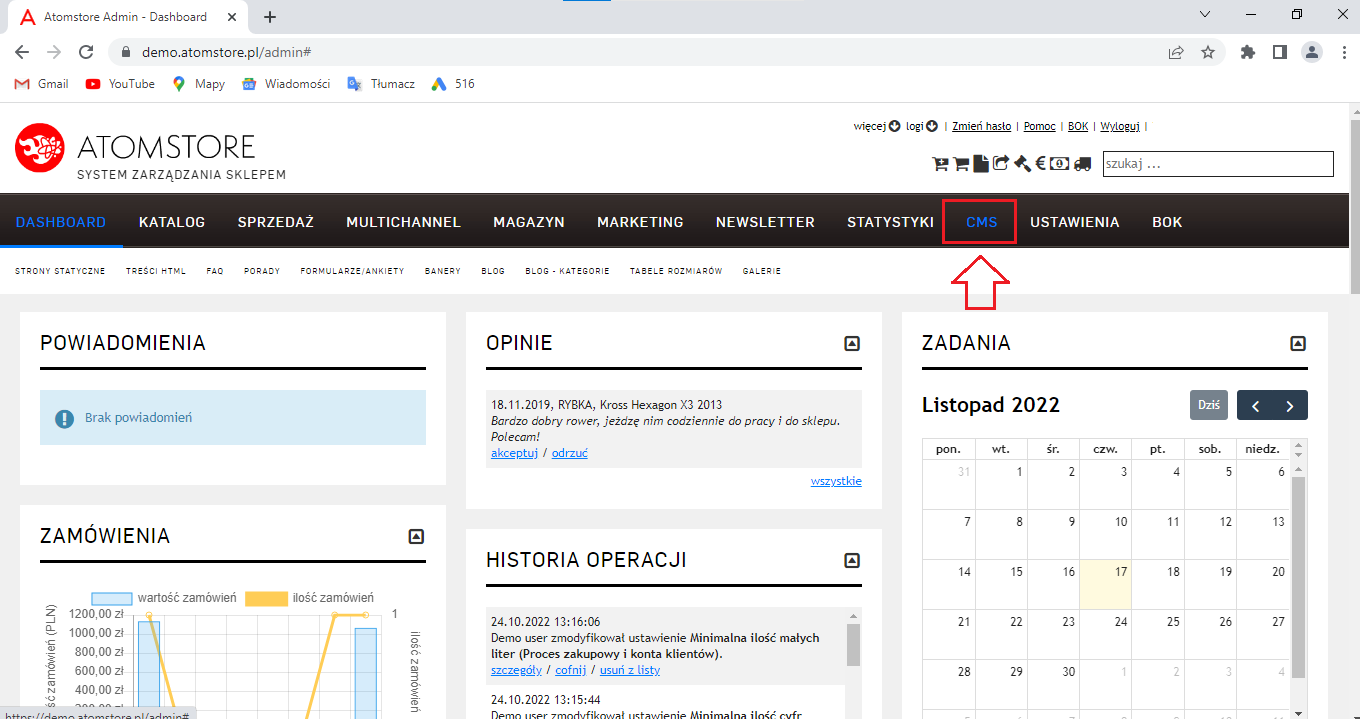Click the delivery truck icon near the search box
This screenshot has height=719, width=1360.
(x=1082, y=164)
